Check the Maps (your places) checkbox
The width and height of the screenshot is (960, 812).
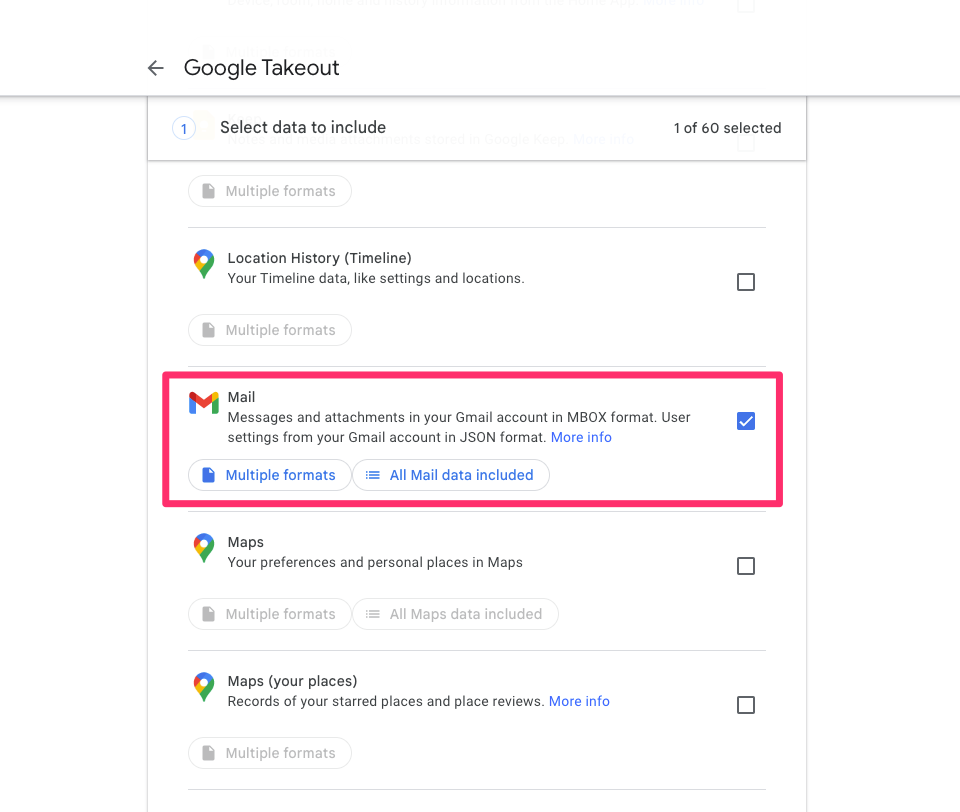tap(746, 705)
